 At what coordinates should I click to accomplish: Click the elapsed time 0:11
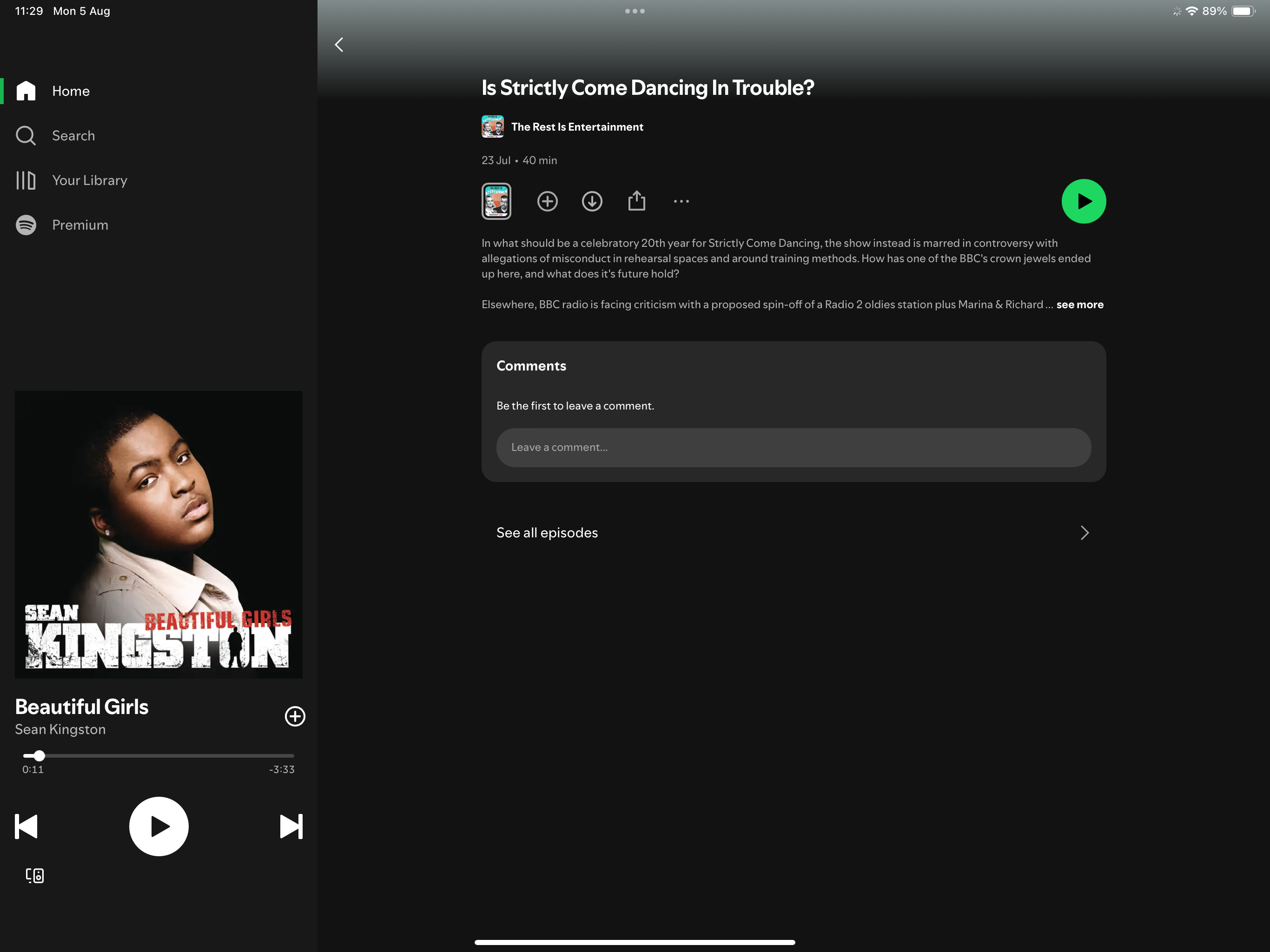(x=33, y=769)
